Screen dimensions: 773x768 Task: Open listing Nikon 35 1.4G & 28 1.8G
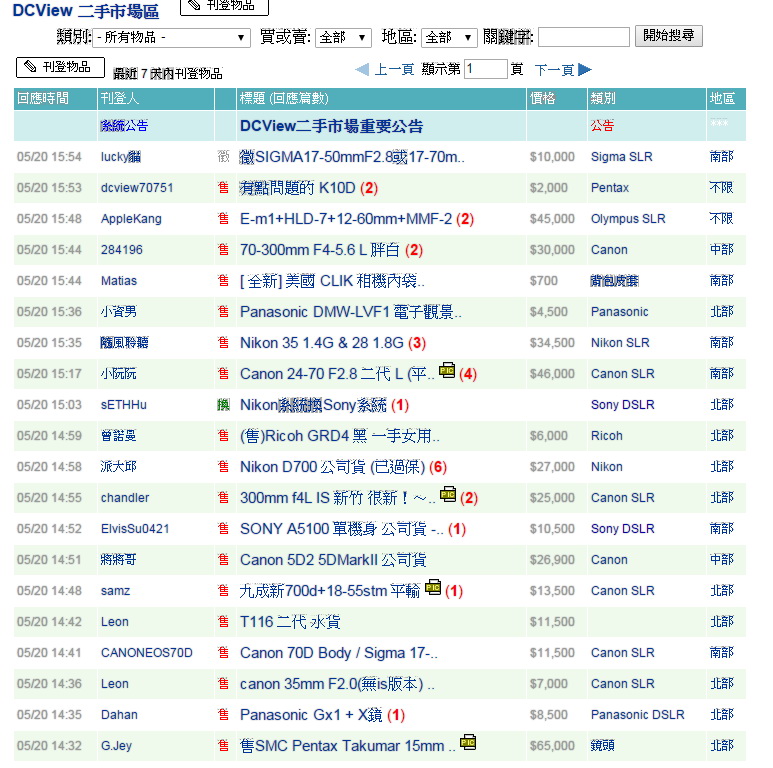(x=321, y=343)
